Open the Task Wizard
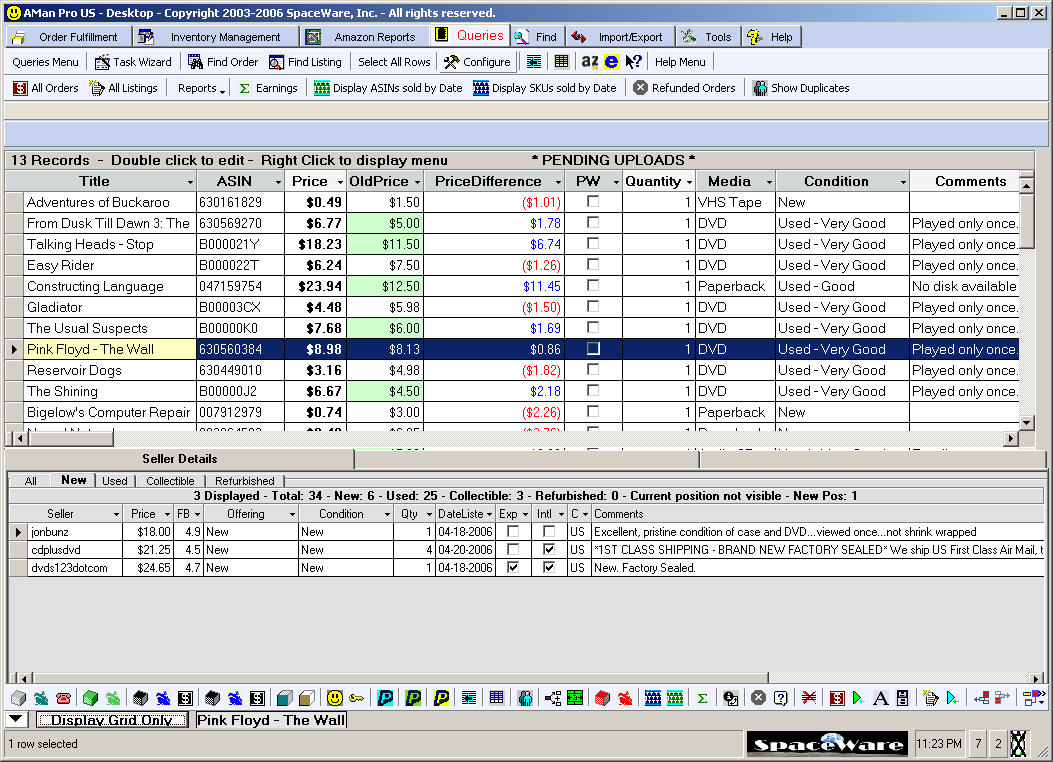Image resolution: width=1053 pixels, height=762 pixels. 133,62
